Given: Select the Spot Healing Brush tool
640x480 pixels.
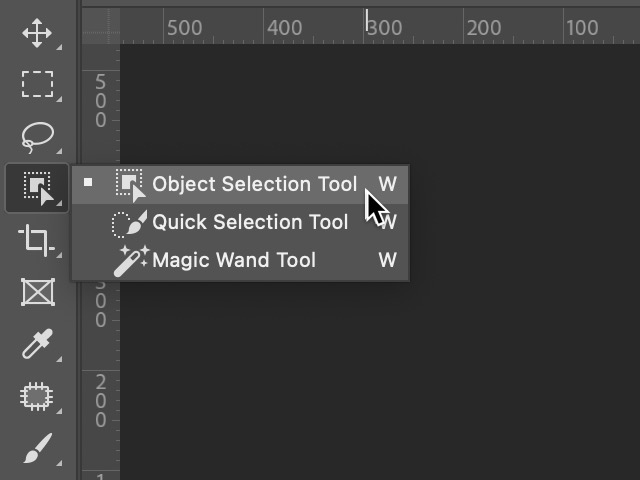Looking at the screenshot, I should [37, 397].
